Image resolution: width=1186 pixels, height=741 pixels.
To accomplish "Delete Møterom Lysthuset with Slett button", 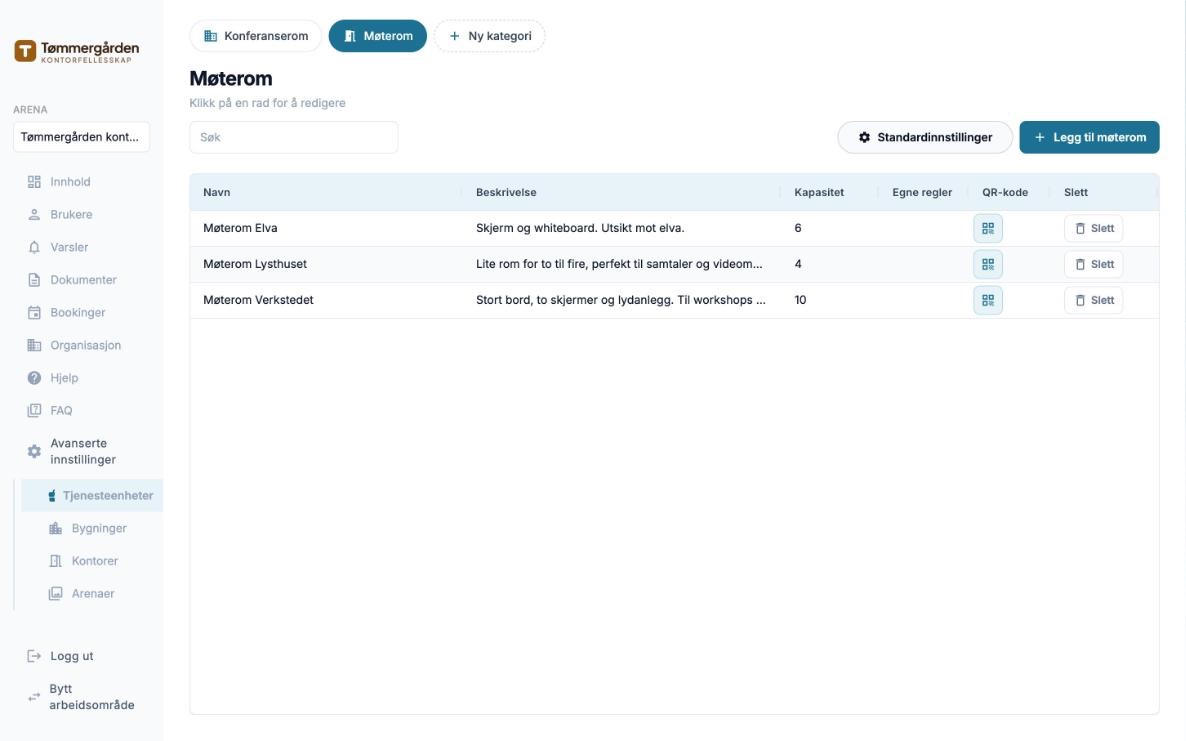I will coord(1093,265).
